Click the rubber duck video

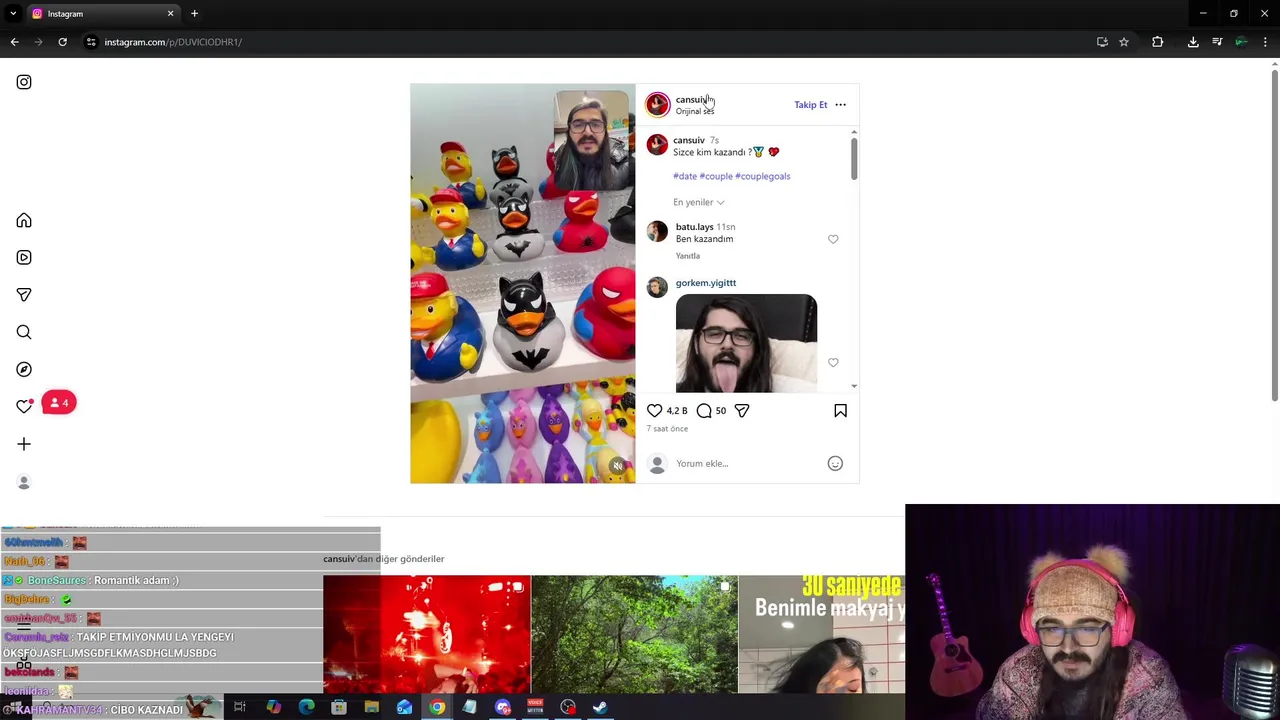coord(522,283)
